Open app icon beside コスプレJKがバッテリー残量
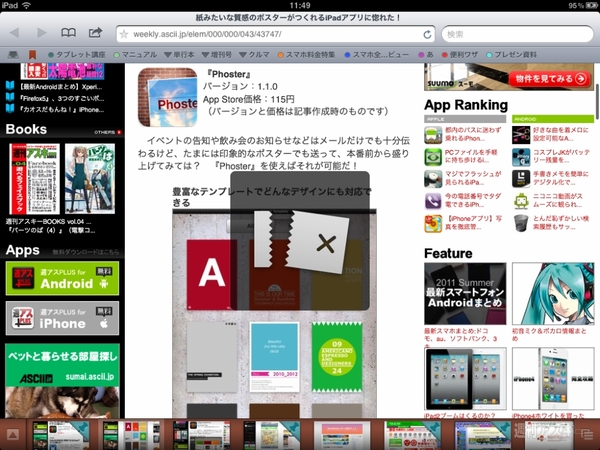600x450 pixels. (x=521, y=157)
